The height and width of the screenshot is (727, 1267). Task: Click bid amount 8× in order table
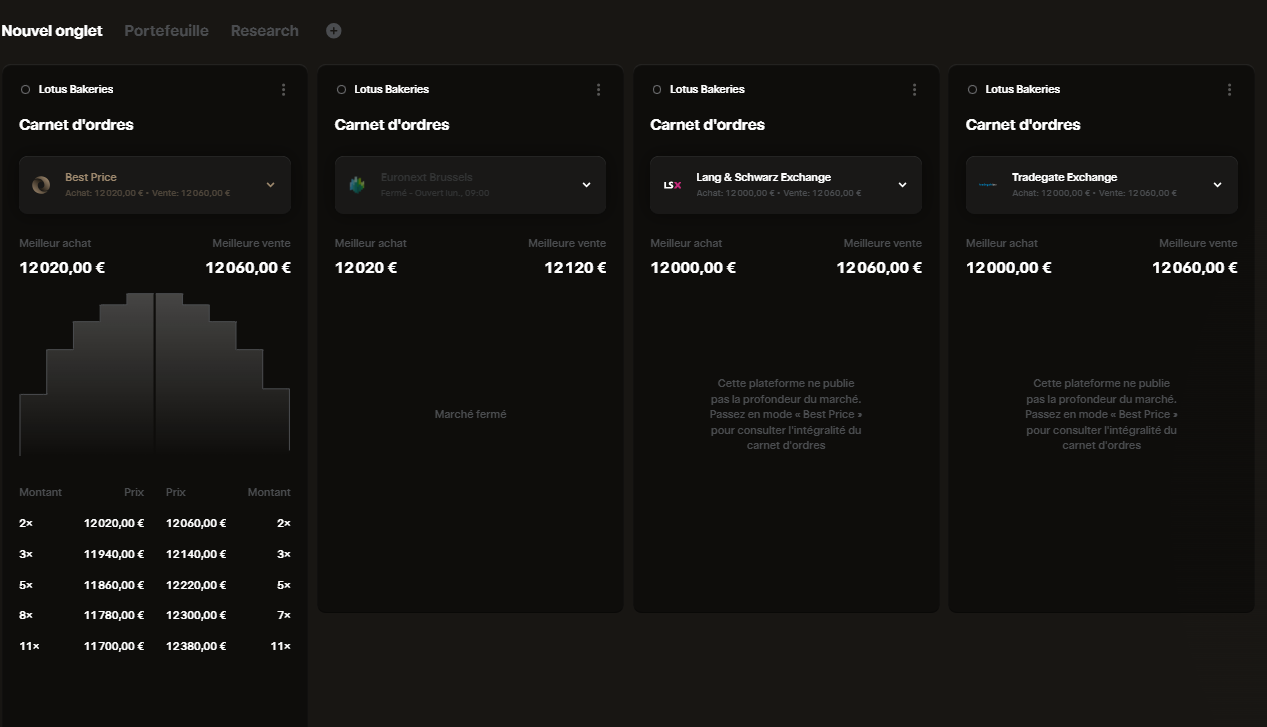click(x=26, y=615)
